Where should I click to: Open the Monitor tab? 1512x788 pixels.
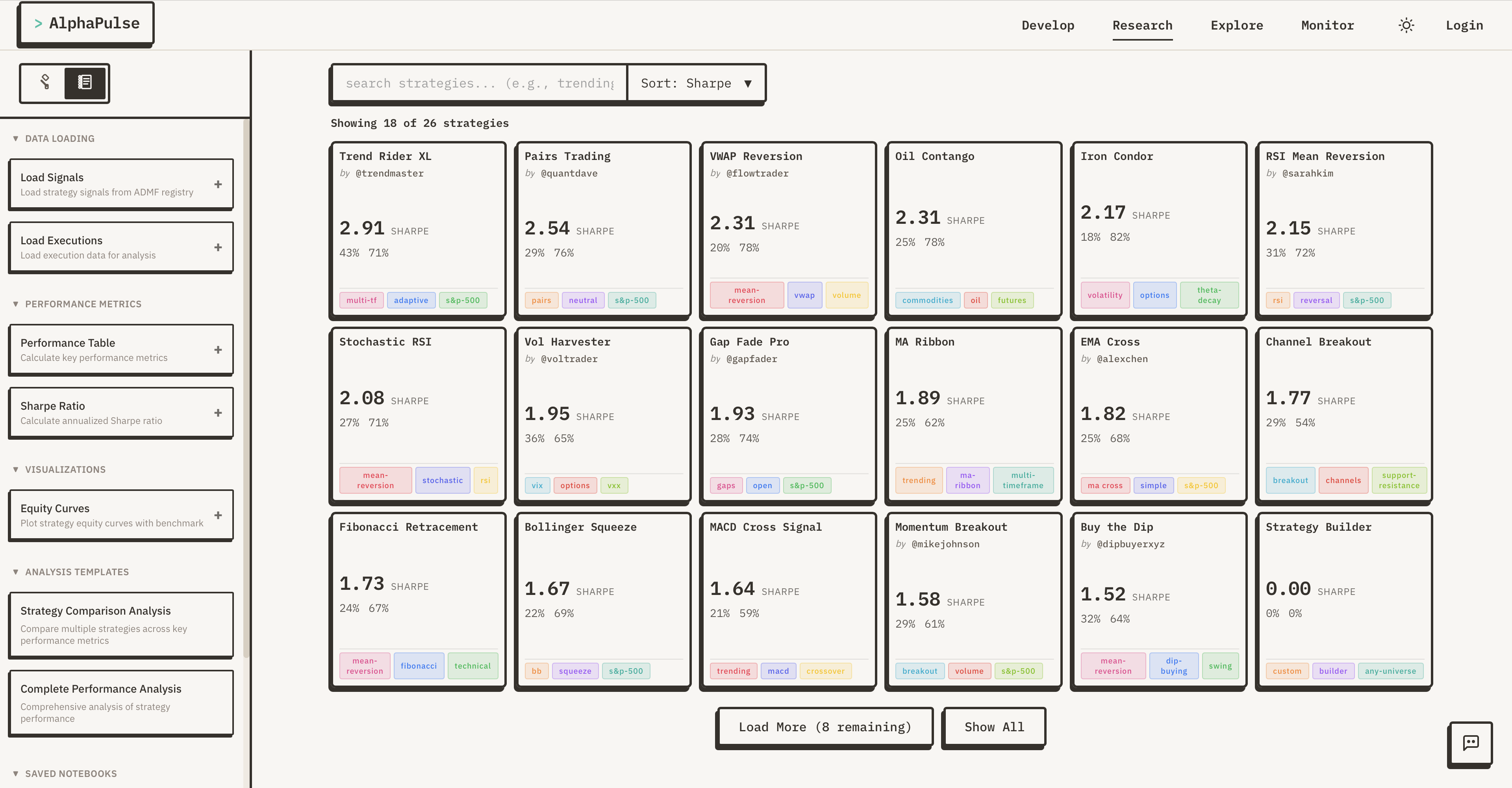(1327, 25)
